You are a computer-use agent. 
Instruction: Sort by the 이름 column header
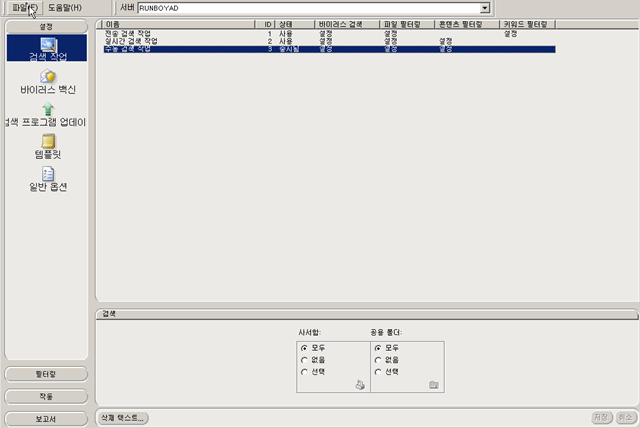178,24
